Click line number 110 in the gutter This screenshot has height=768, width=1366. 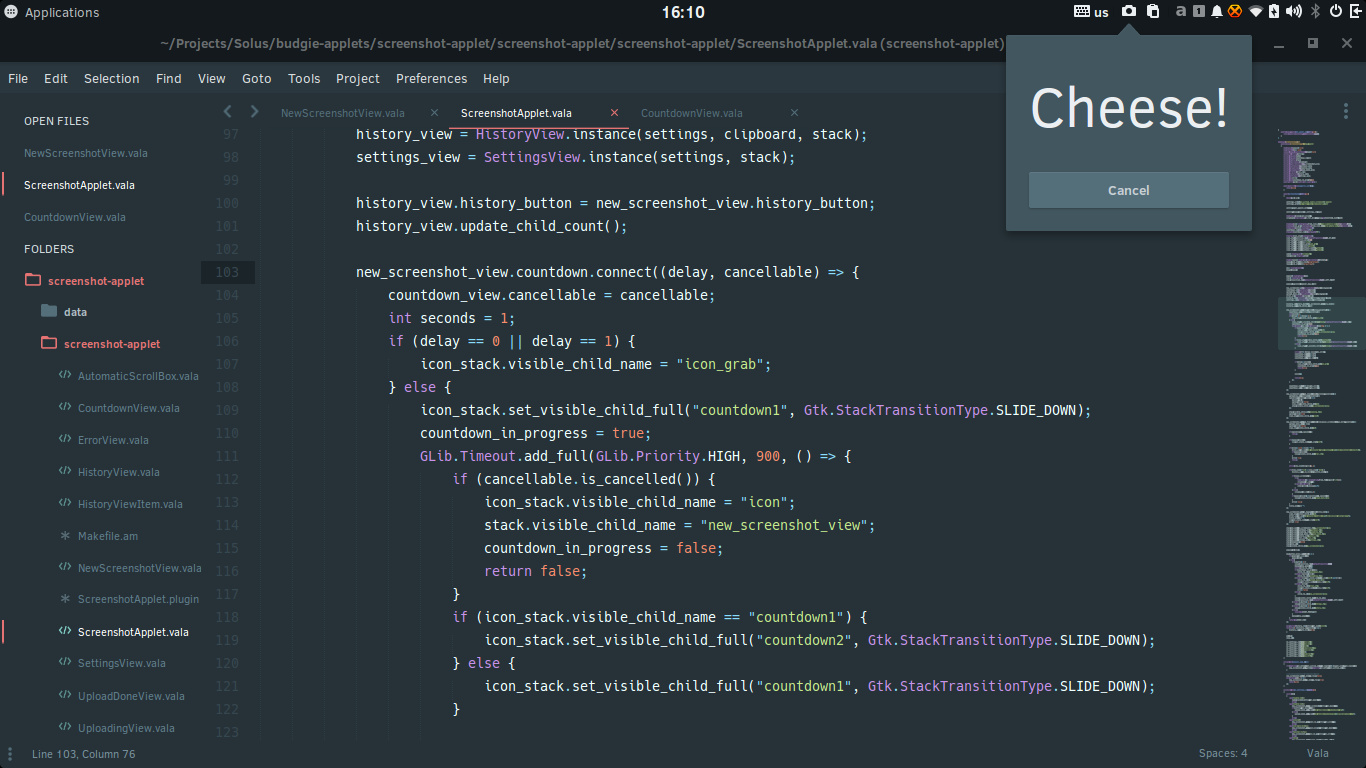click(x=227, y=433)
